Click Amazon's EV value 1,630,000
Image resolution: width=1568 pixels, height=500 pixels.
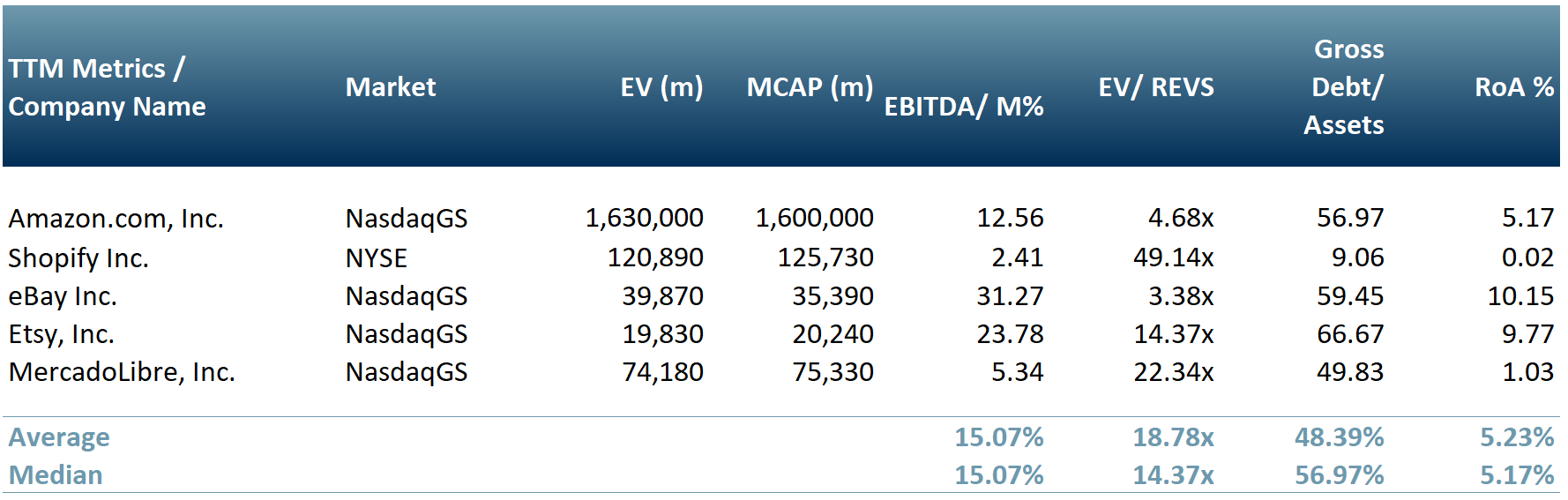pos(644,218)
